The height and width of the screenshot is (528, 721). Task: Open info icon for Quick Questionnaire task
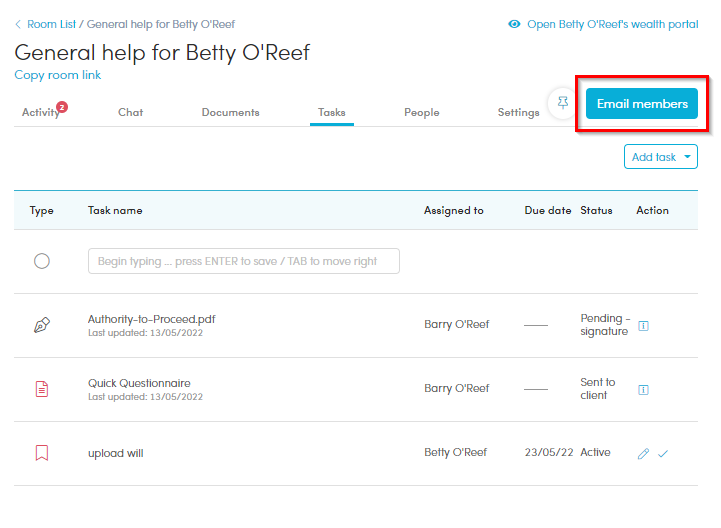pos(643,390)
